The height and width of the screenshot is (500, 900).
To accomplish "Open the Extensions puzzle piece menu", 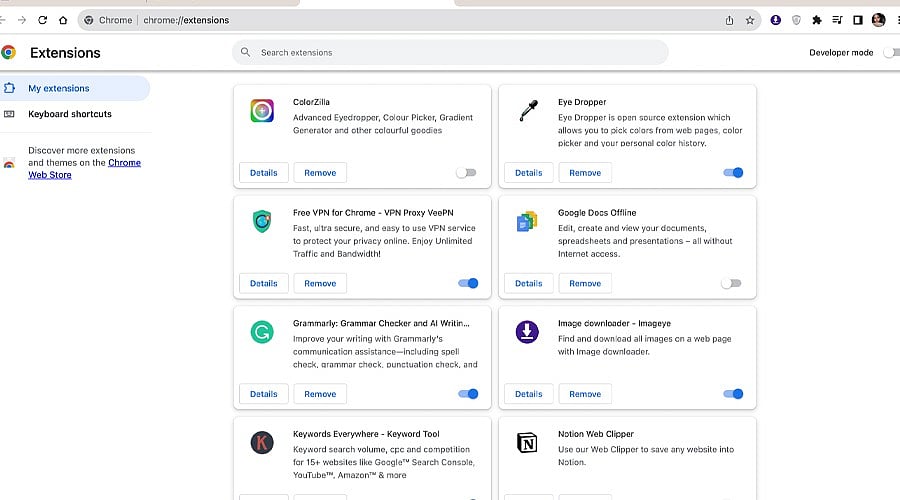I will click(x=816, y=20).
